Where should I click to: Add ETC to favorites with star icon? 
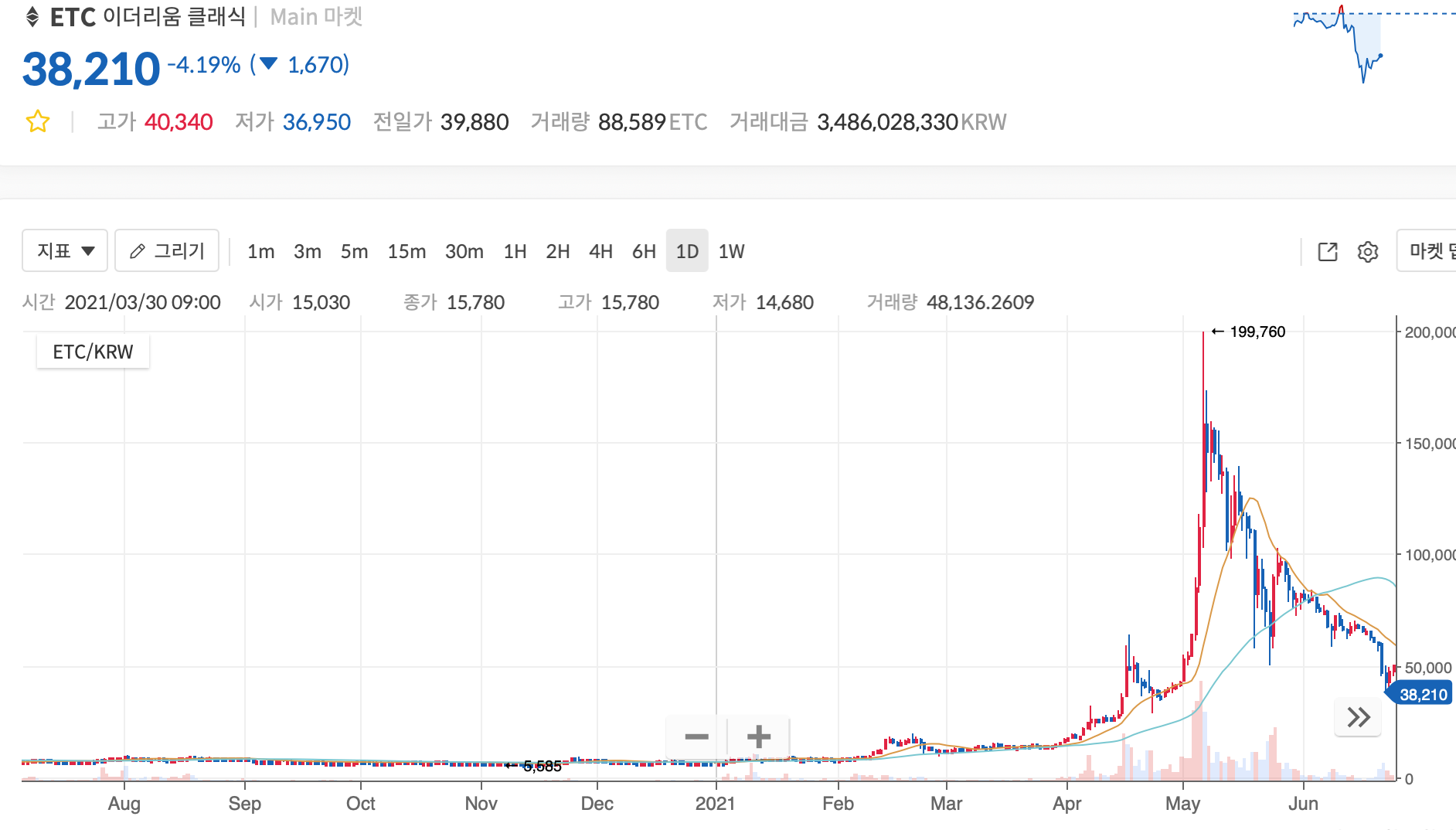[38, 122]
